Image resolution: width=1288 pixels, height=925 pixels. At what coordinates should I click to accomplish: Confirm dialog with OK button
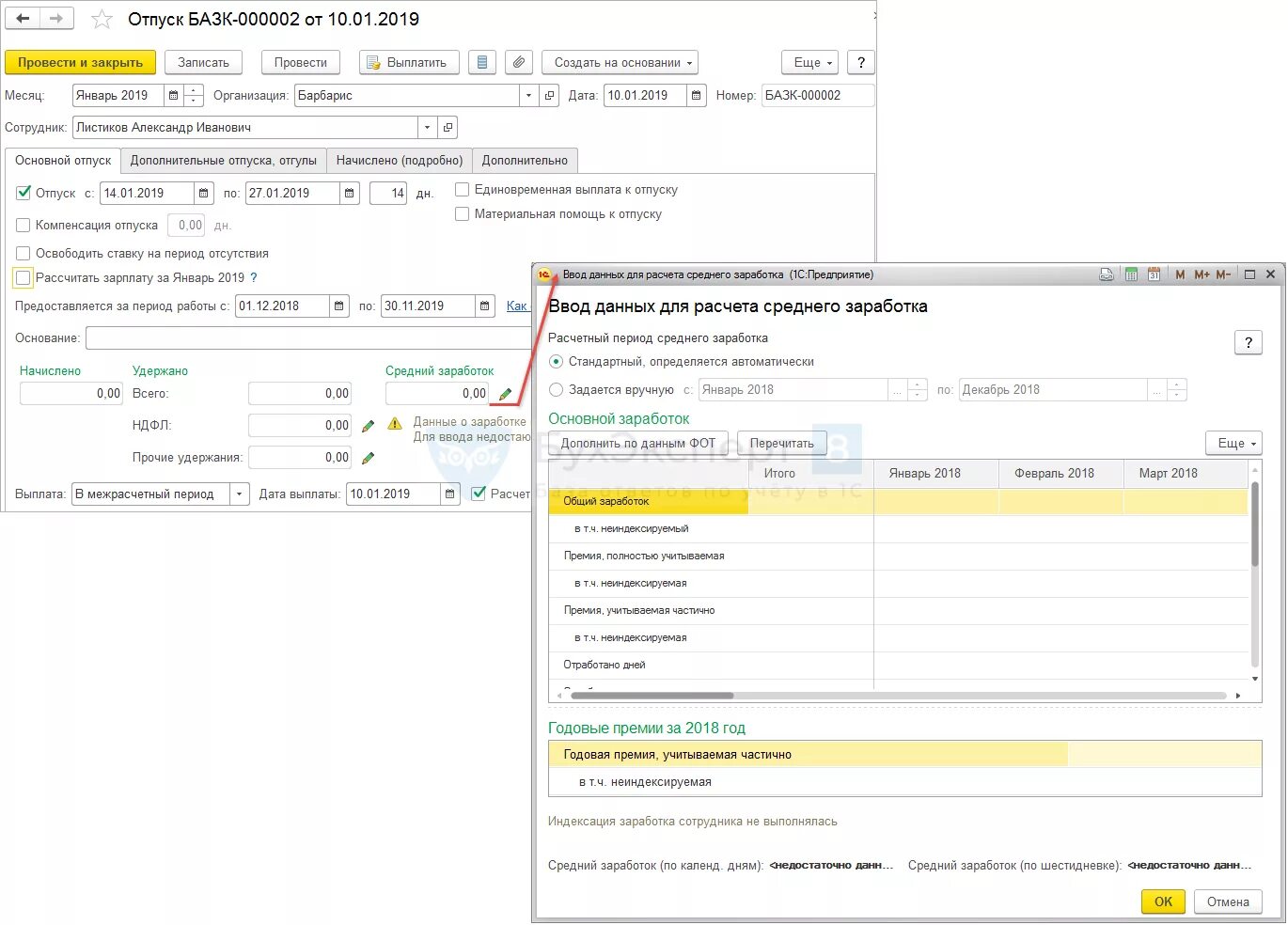1163,901
